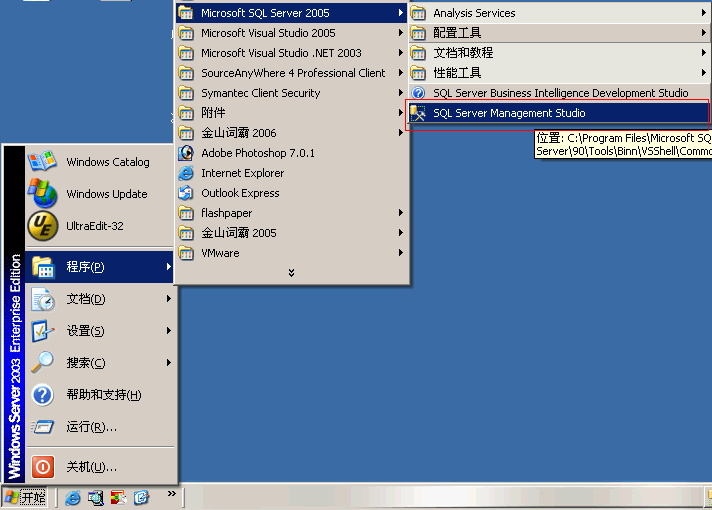Open the 文档和教程 folder

point(559,53)
